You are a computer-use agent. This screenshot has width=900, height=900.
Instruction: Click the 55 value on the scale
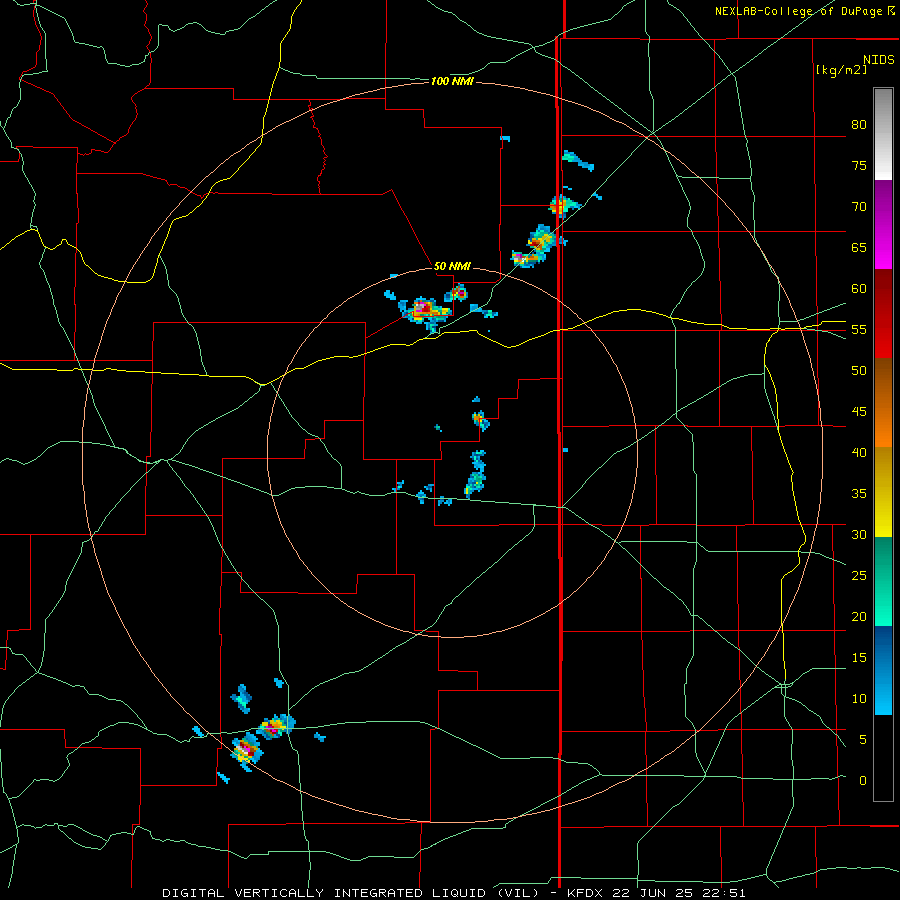(x=859, y=329)
